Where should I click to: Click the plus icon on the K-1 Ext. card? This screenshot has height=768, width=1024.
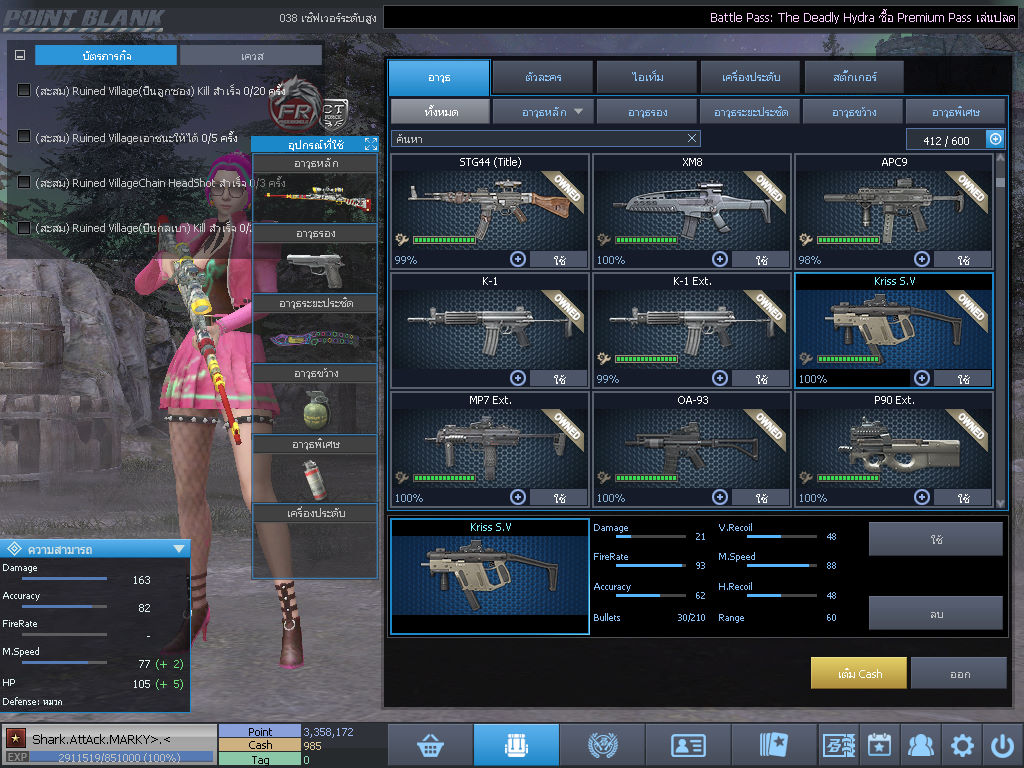coord(720,378)
